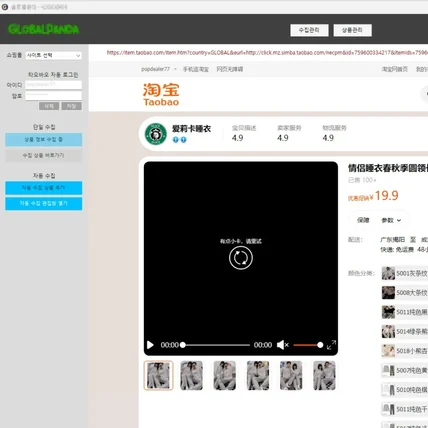The height and width of the screenshot is (428, 428).
Task: Select the third product thumbnail
Action: pyautogui.click(x=225, y=375)
